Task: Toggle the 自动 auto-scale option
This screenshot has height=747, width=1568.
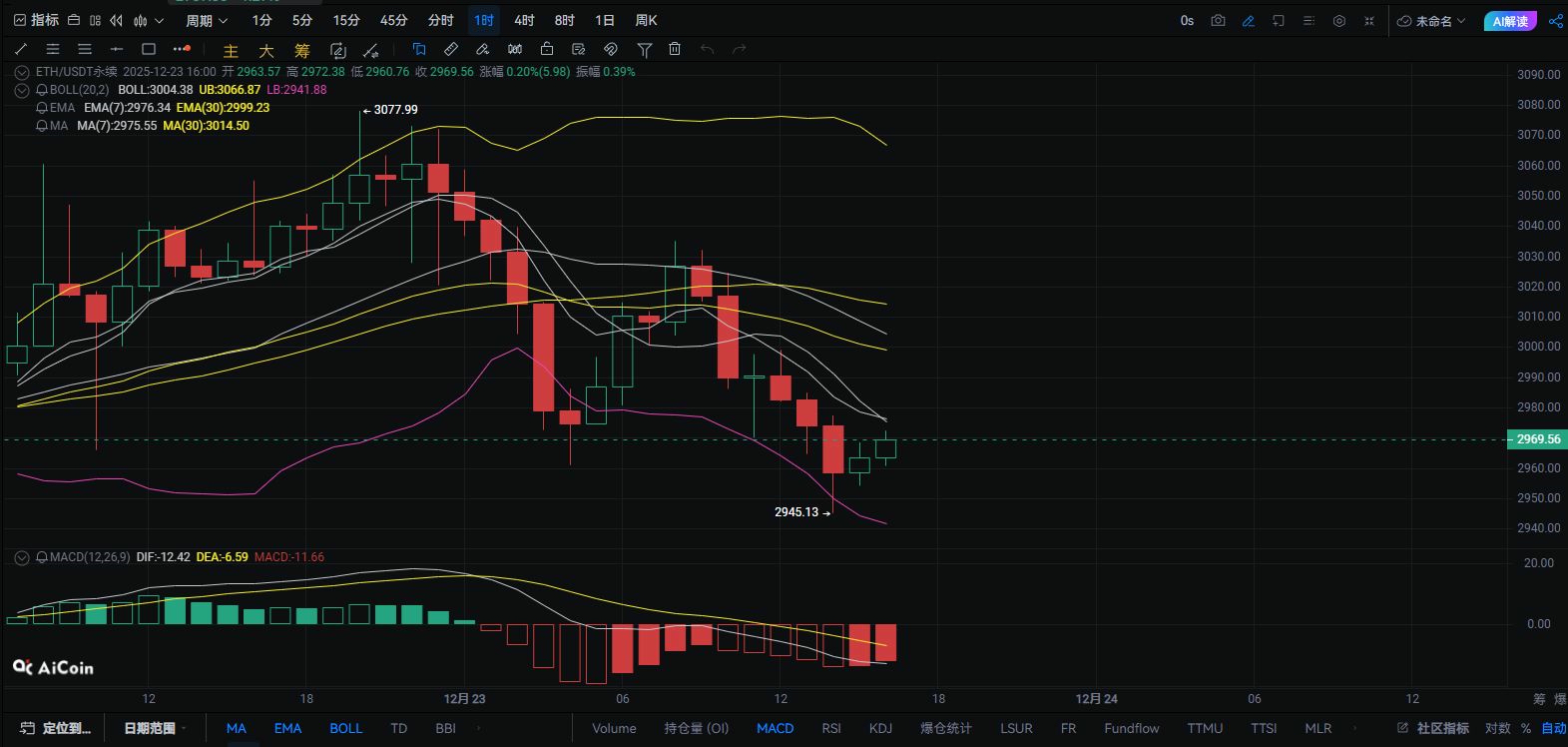Action: pos(1553,728)
